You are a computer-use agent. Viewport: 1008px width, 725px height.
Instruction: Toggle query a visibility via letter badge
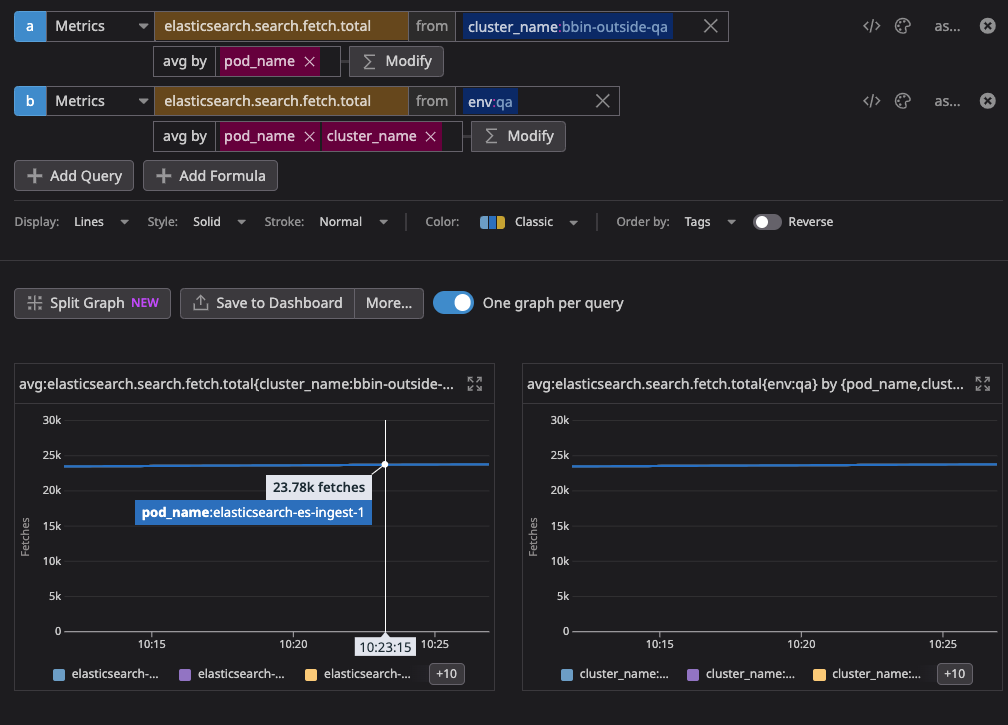pyautogui.click(x=29, y=27)
